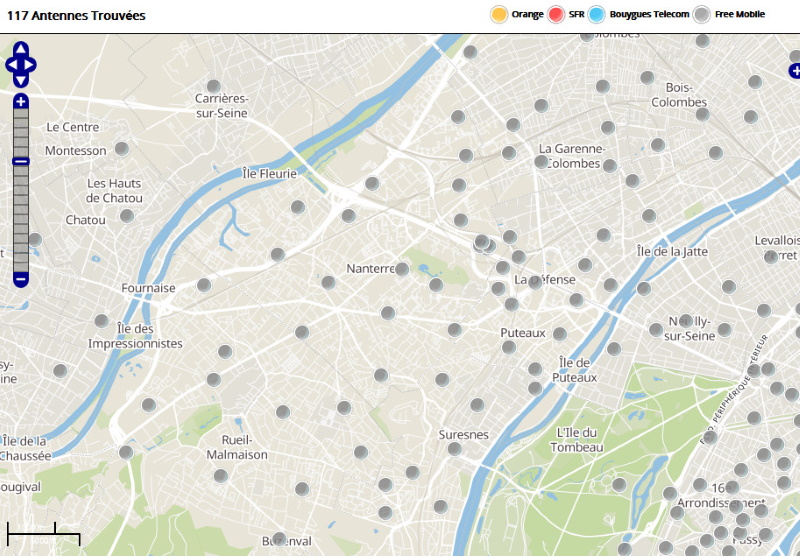This screenshot has height=556, width=800.
Task: Open the antenna marker right of Île de la Chaussée
Action: pos(126,452)
